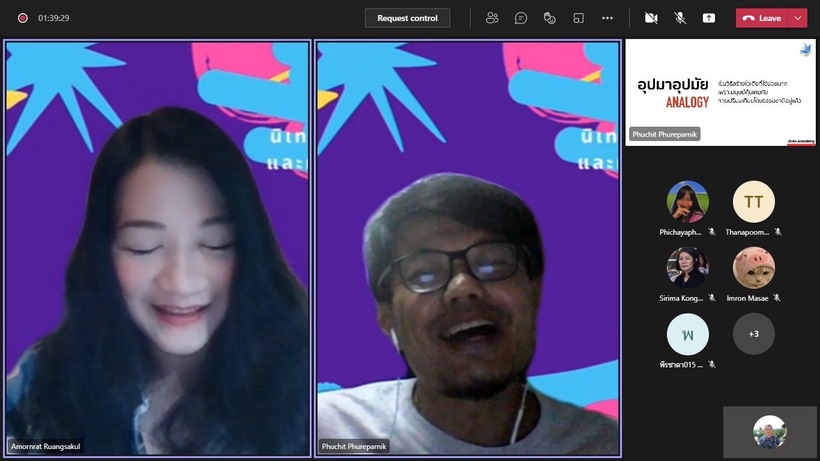Select the shared Analogy slide thumbnail
This screenshot has height=461, width=820.
pos(720,92)
